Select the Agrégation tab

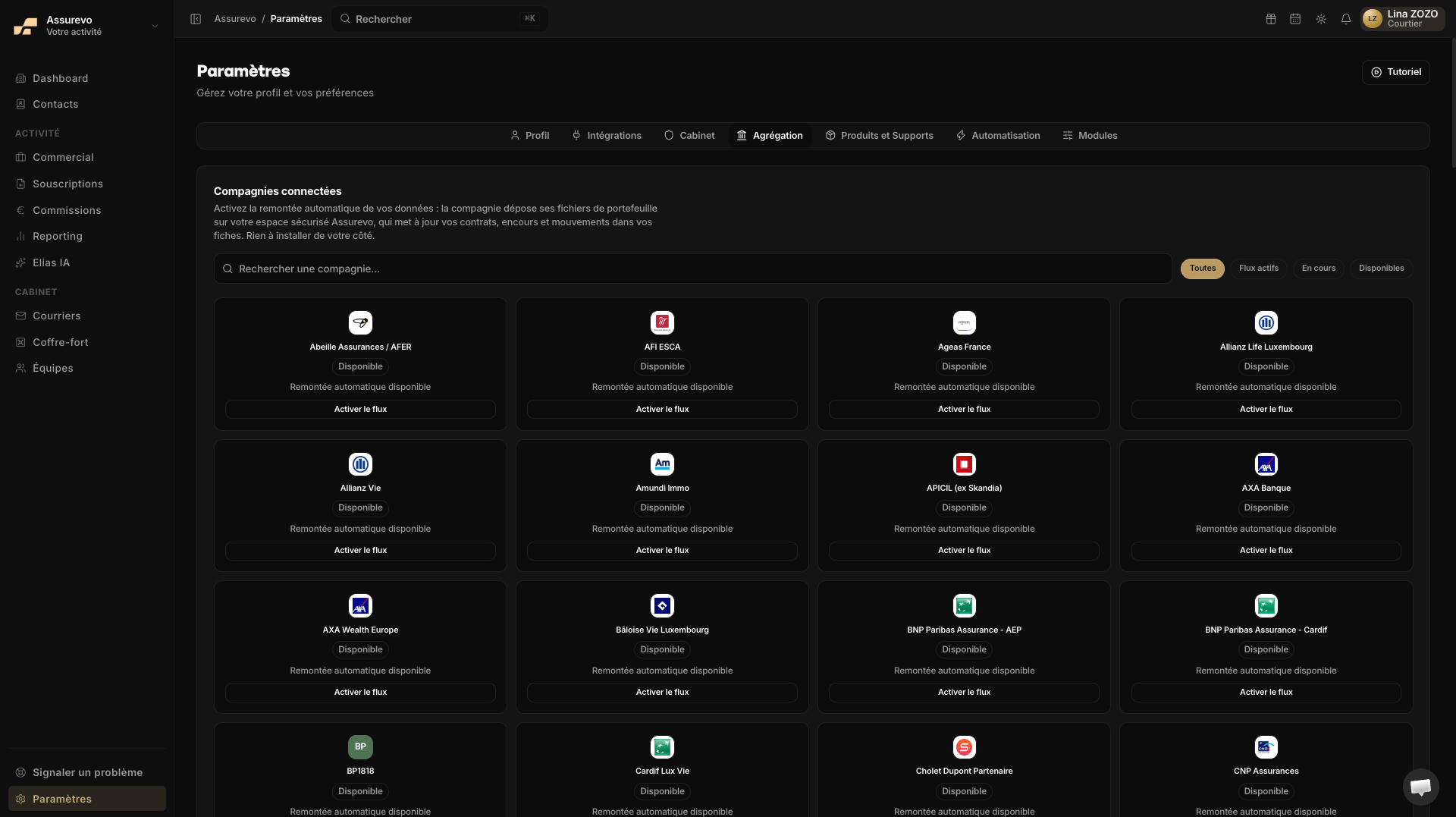[770, 136]
